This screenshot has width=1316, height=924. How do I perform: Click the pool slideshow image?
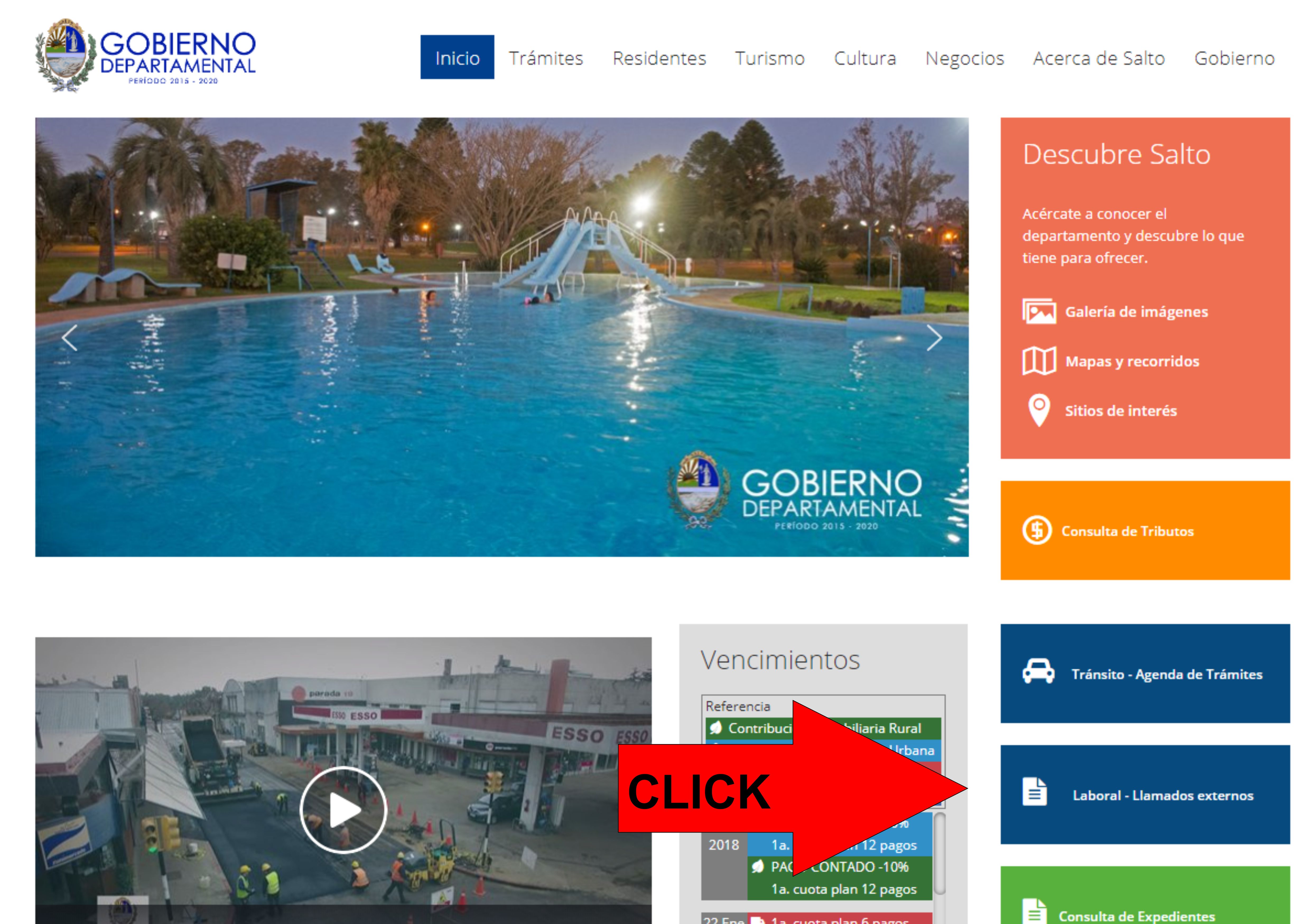pos(501,337)
